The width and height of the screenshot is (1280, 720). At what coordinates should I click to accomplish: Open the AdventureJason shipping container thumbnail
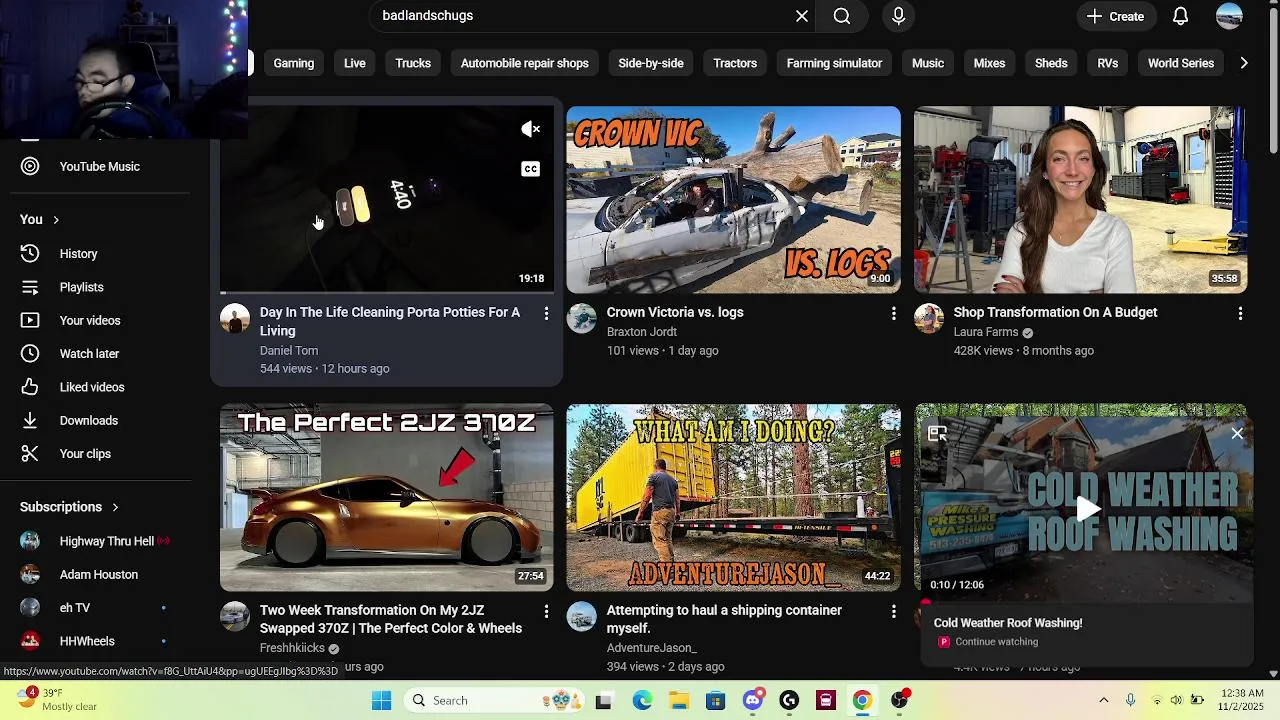(734, 498)
